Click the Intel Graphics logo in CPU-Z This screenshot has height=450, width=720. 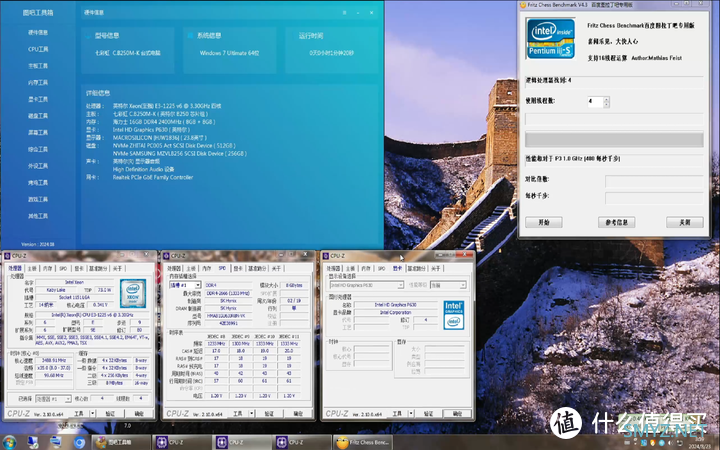pos(454,312)
